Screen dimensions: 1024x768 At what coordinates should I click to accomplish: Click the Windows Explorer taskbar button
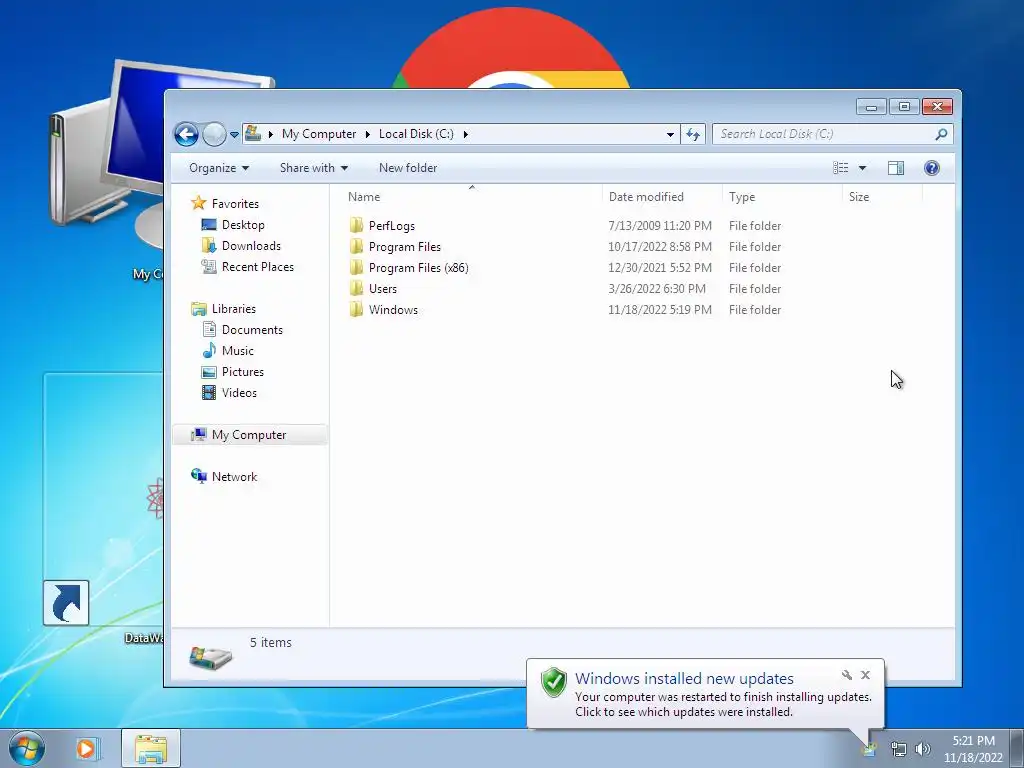click(151, 748)
